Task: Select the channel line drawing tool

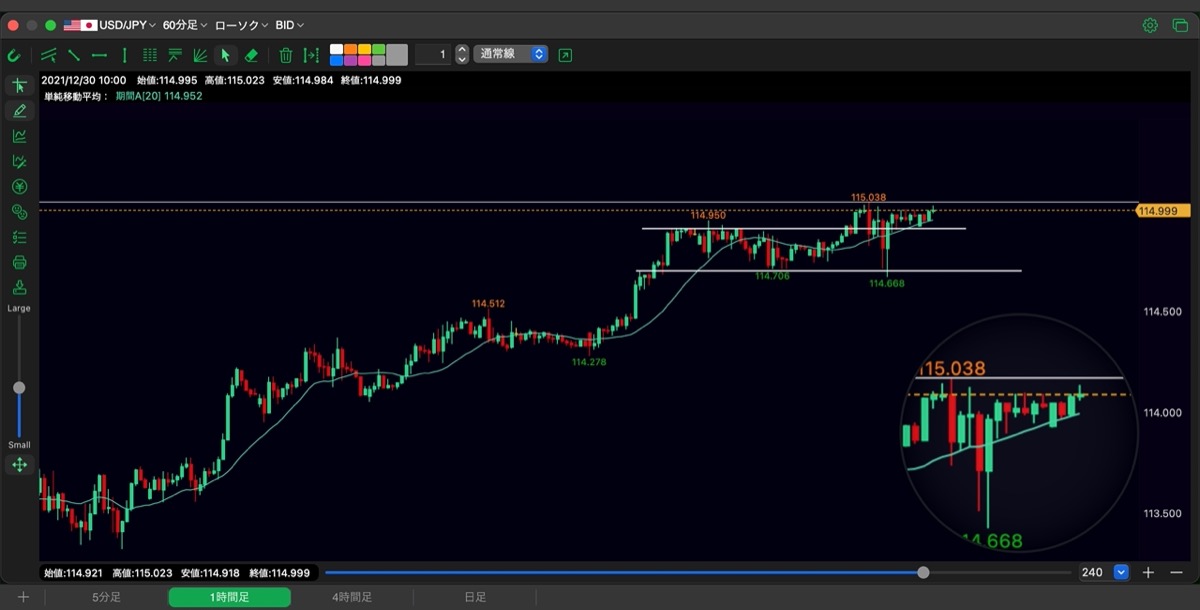Action: (49, 55)
